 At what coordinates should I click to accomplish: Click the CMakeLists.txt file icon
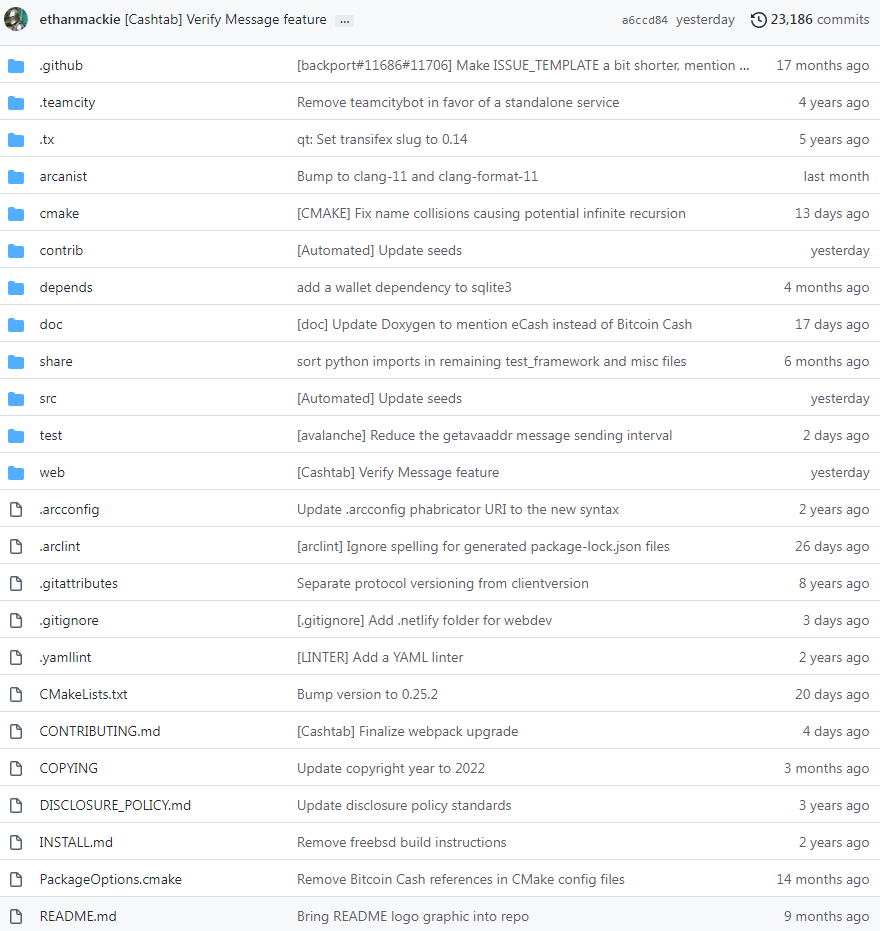point(16,694)
